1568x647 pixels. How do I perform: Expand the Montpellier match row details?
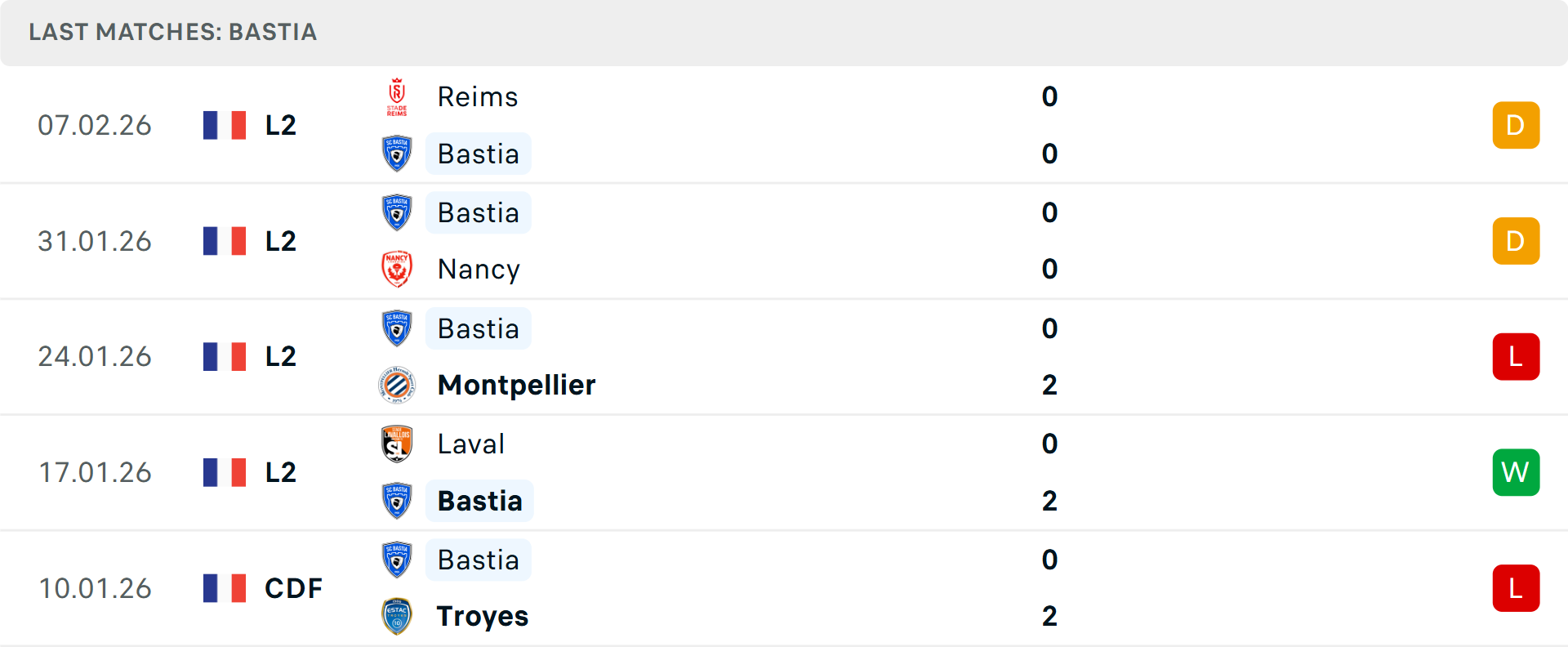pos(784,356)
